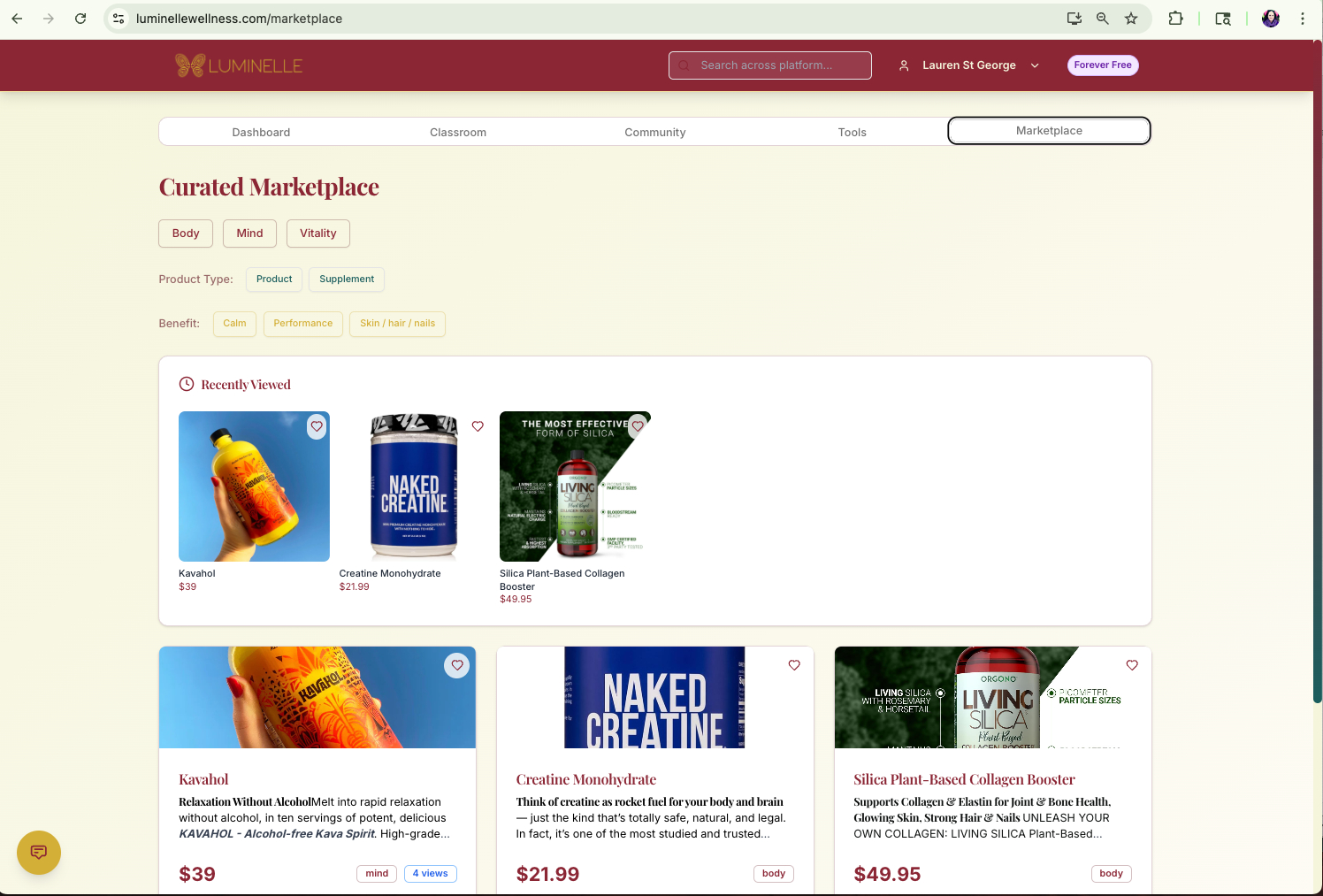The width and height of the screenshot is (1323, 896).
Task: Click the browser zoom magnifier icon
Action: pos(1103,19)
